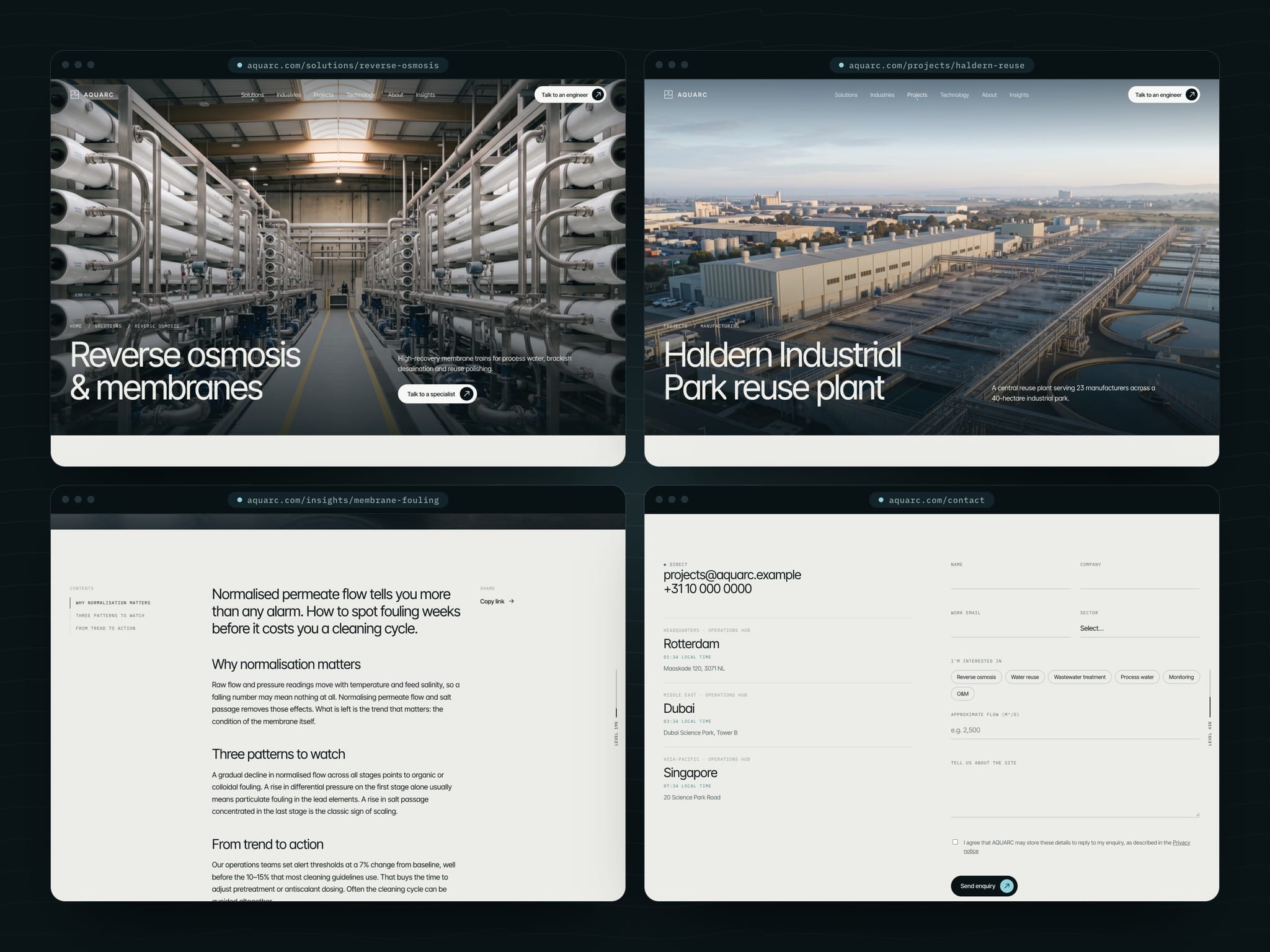Open Technology menu on Haldern project page
This screenshot has width=1270, height=952.
(954, 95)
